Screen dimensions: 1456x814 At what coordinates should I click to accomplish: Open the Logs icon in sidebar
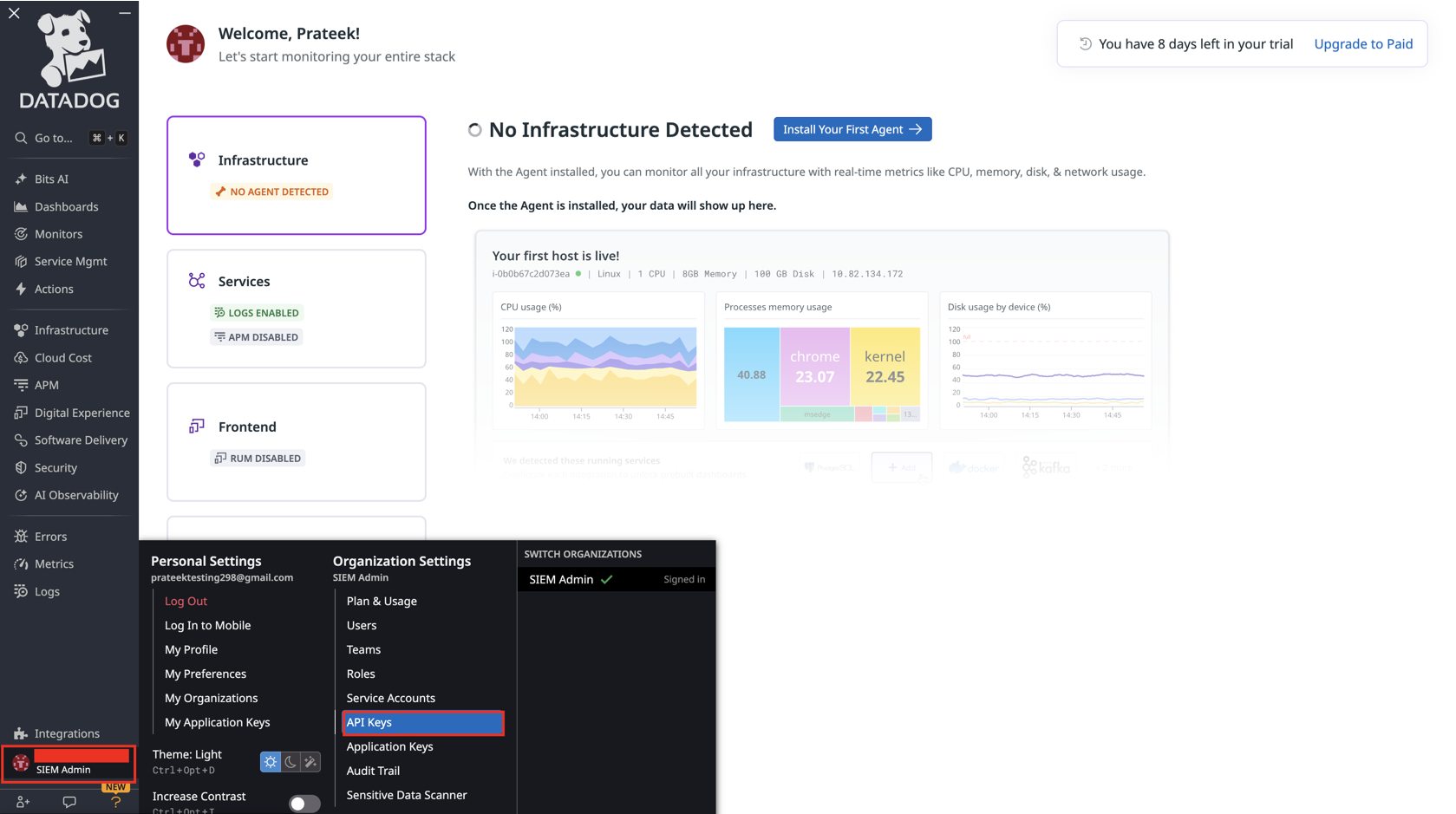pyautogui.click(x=21, y=591)
